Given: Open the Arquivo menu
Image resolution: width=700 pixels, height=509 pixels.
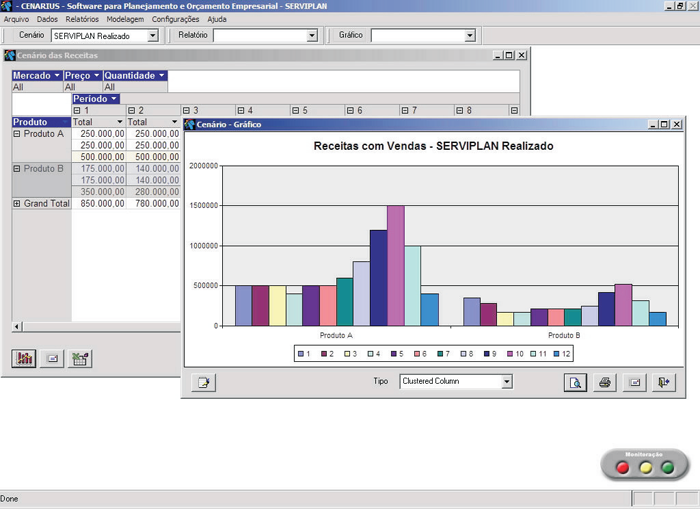Looking at the screenshot, I should click(x=16, y=19).
